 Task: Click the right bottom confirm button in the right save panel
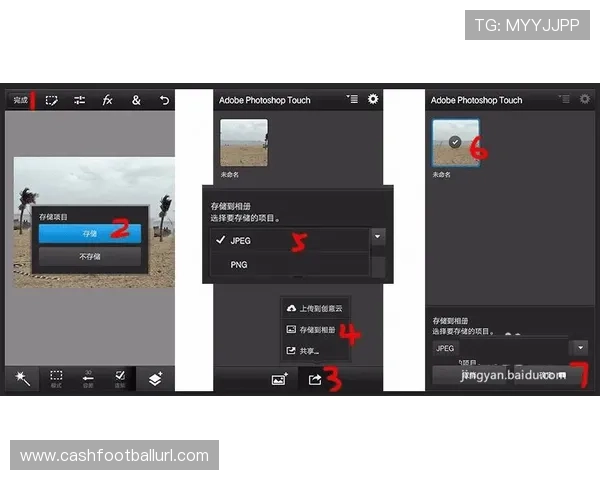551,376
